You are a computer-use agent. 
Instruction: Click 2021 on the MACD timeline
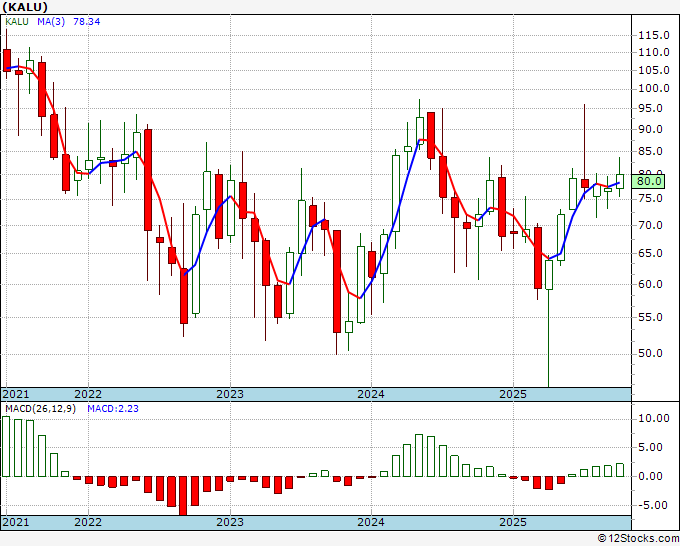coord(16,522)
